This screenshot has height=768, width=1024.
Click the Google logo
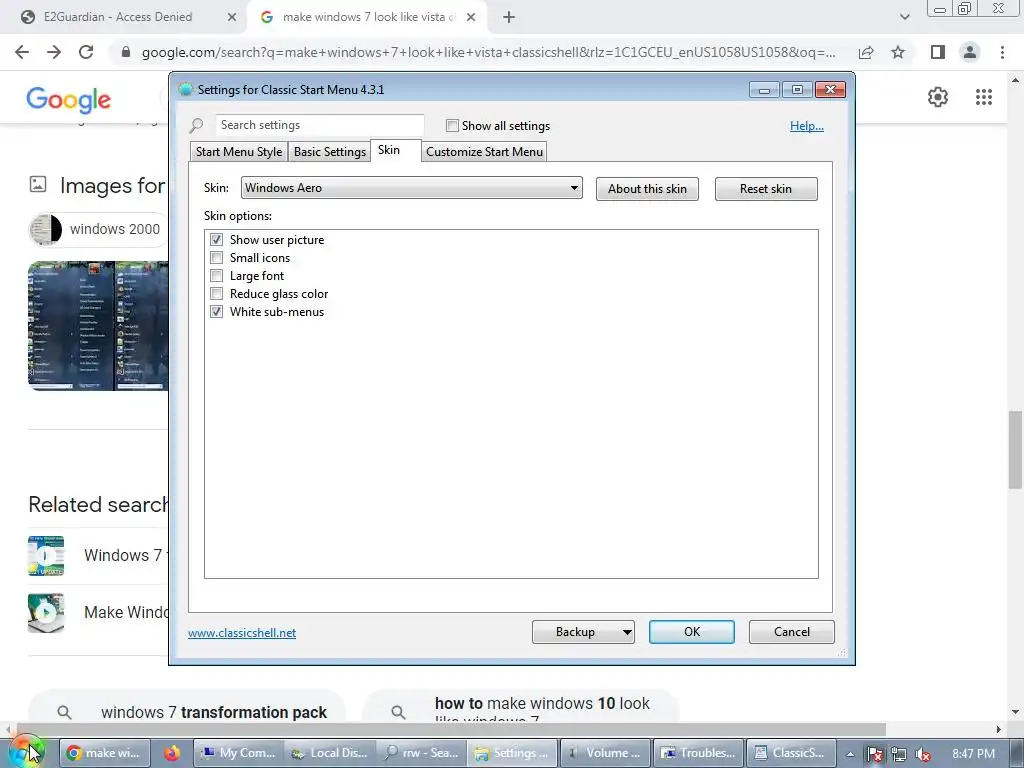pos(69,99)
